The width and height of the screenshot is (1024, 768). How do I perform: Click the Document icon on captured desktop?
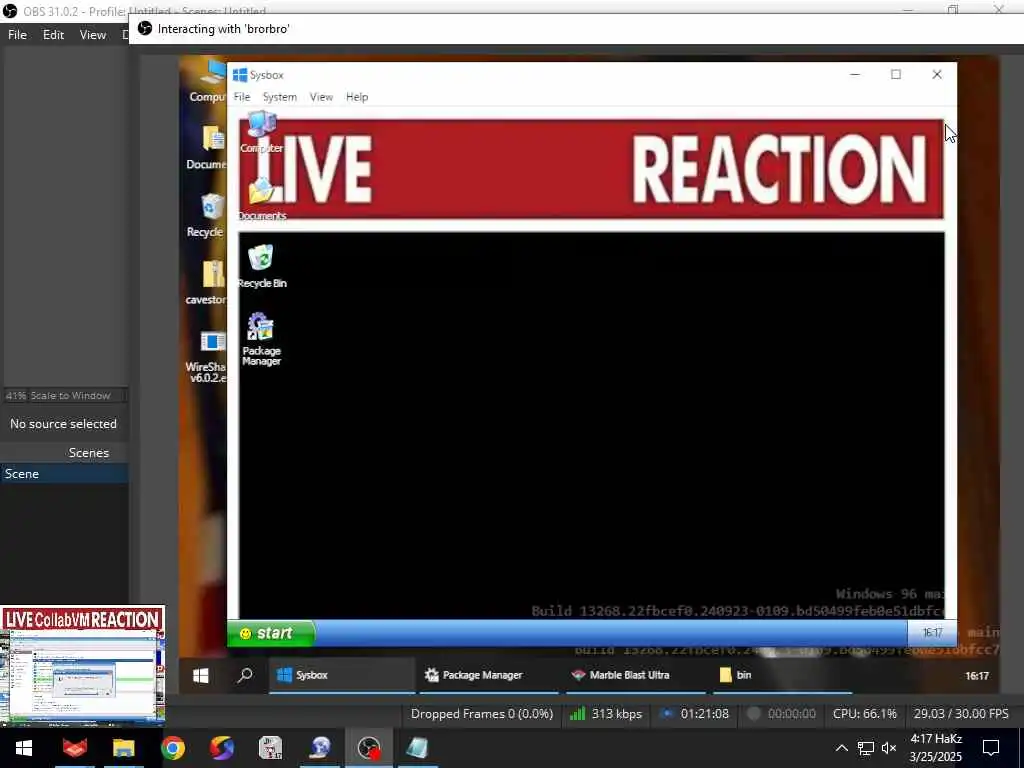coord(208,147)
